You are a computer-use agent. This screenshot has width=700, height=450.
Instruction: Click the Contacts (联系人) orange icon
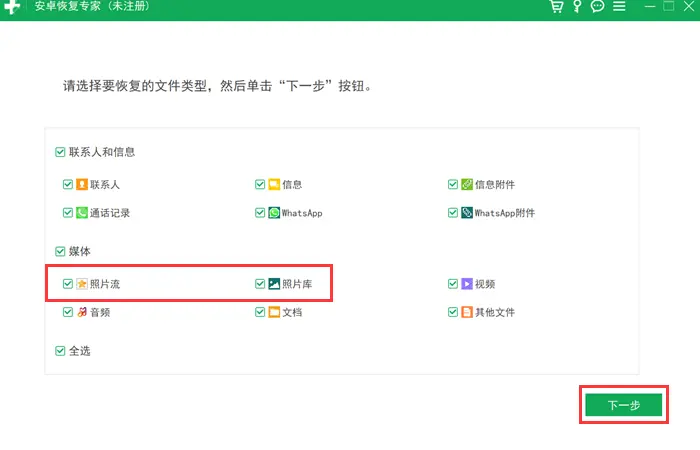(82, 184)
